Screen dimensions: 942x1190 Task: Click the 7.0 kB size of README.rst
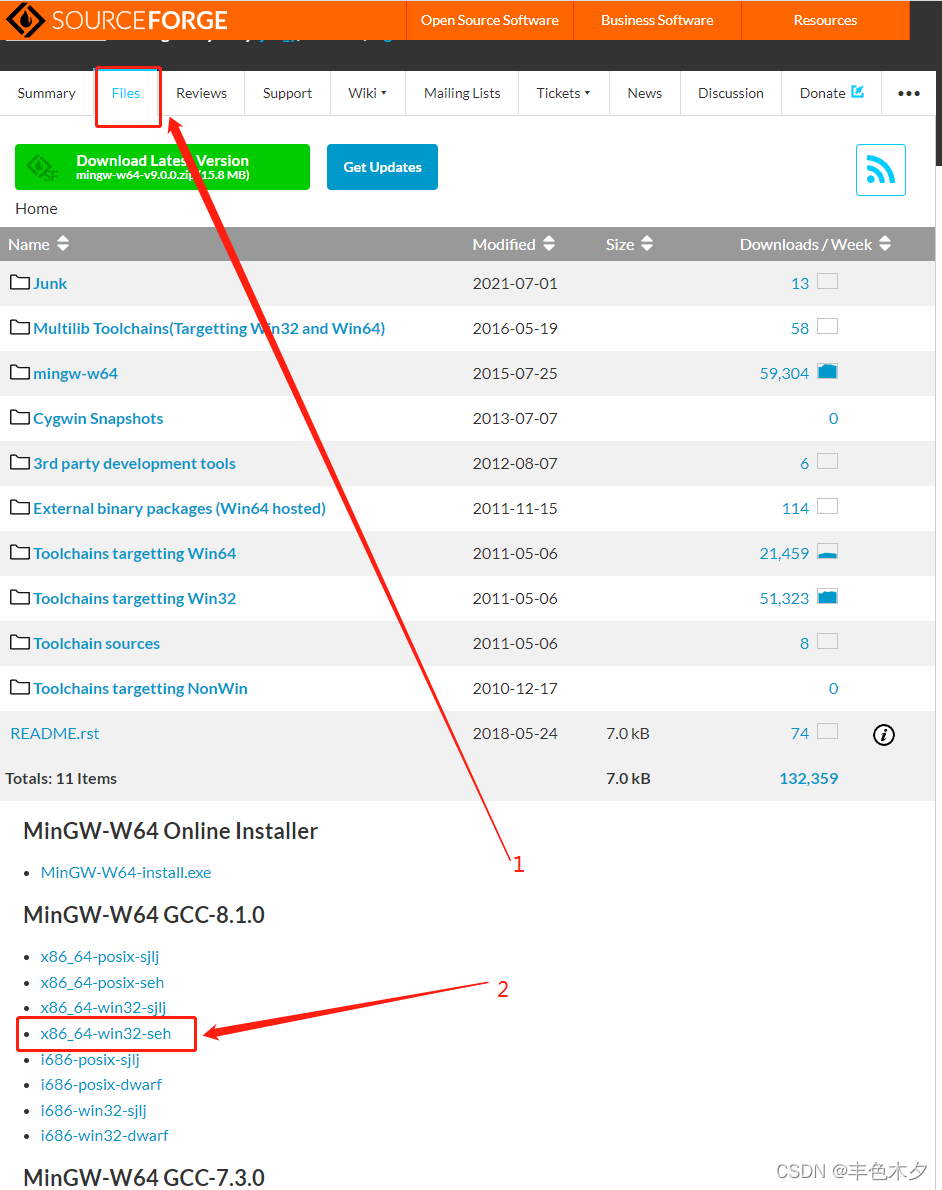click(628, 733)
